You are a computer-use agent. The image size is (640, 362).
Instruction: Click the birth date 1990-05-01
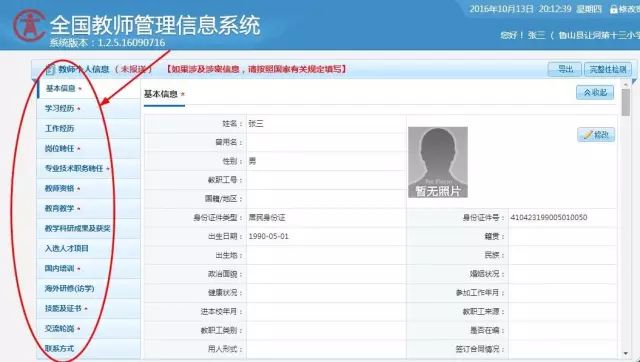[268, 236]
